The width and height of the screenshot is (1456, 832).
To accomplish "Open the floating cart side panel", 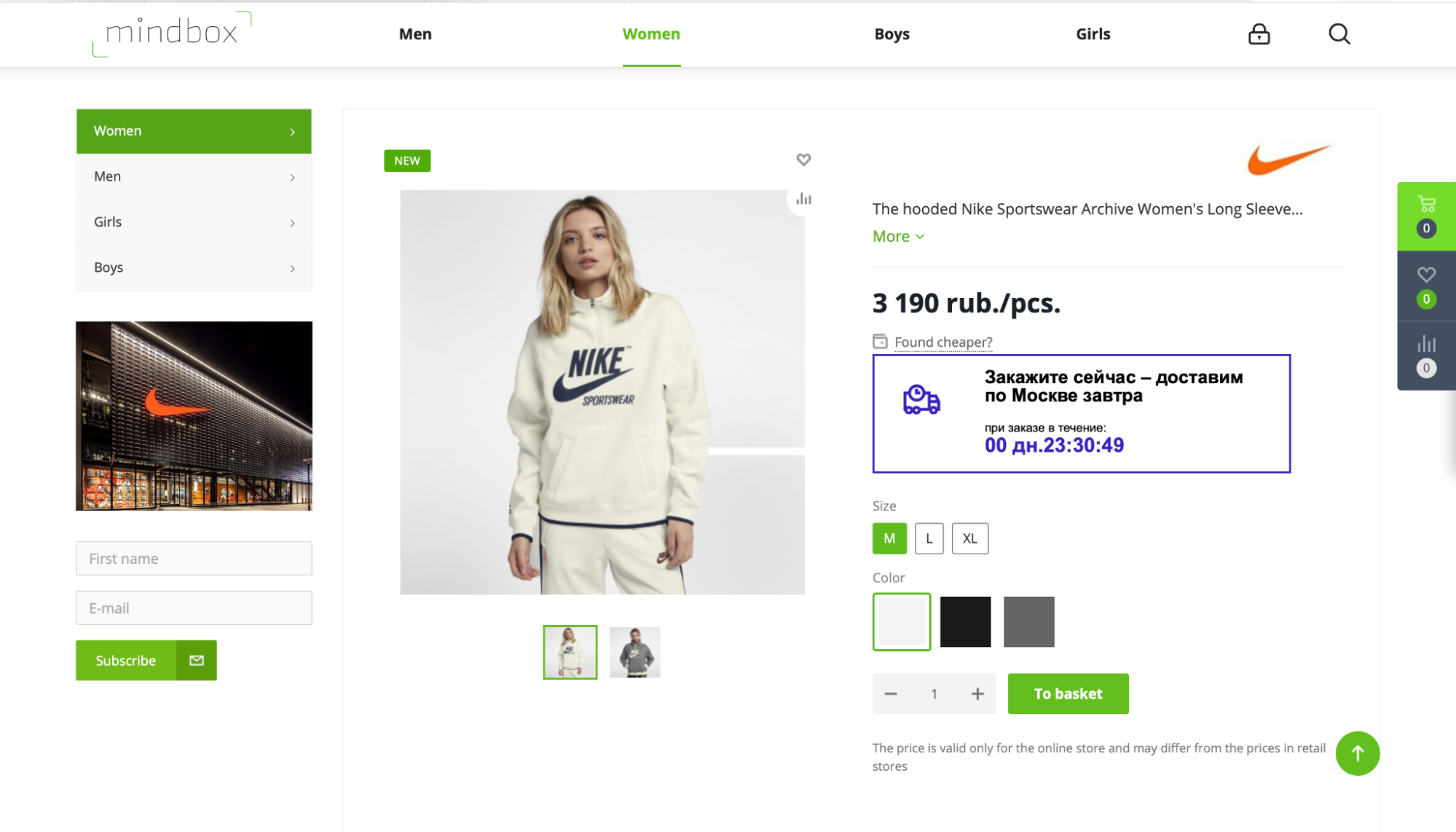I will click(1426, 216).
